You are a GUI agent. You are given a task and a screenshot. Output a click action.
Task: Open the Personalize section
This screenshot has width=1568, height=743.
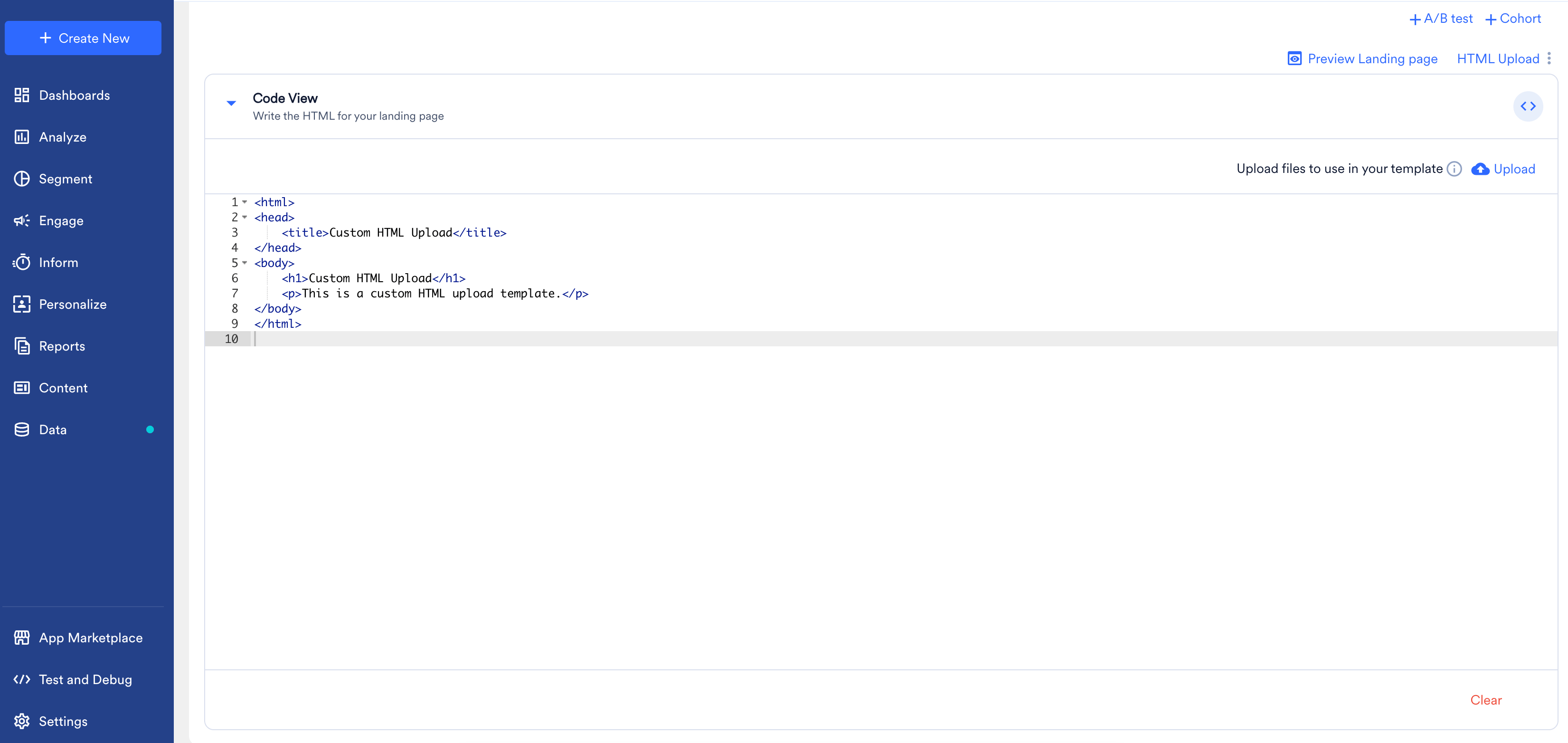pyautogui.click(x=73, y=304)
